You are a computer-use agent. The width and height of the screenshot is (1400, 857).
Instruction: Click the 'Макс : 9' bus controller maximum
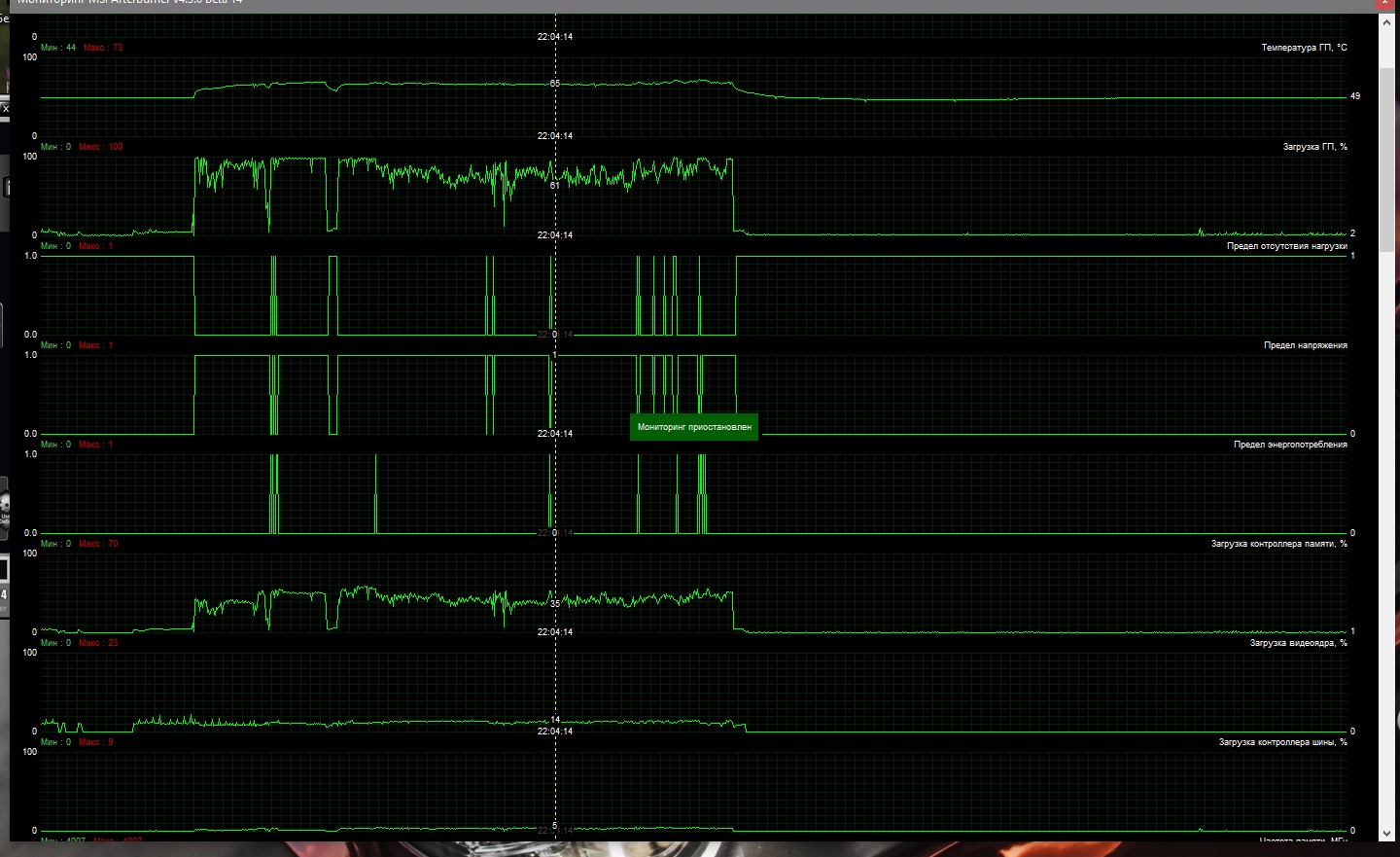(x=96, y=742)
